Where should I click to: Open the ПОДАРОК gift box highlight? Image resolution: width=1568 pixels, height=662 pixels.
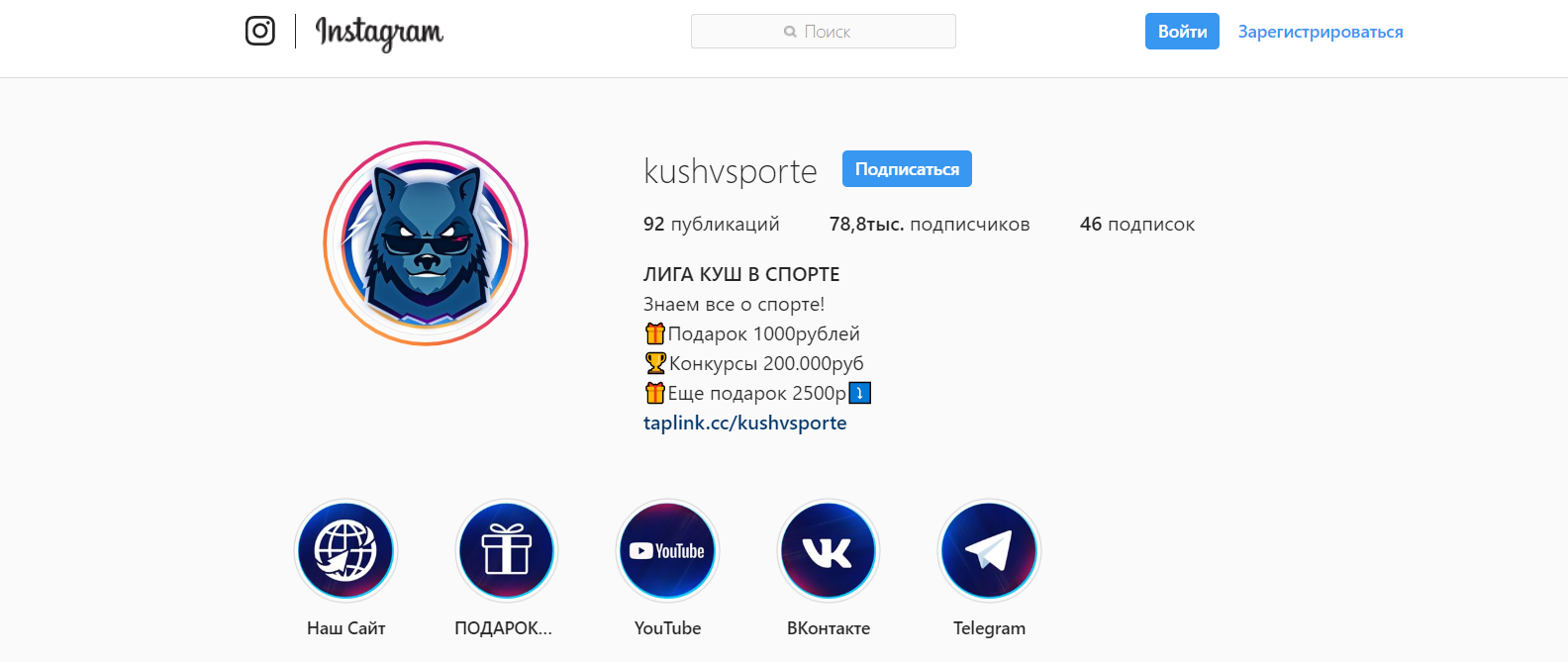507,551
